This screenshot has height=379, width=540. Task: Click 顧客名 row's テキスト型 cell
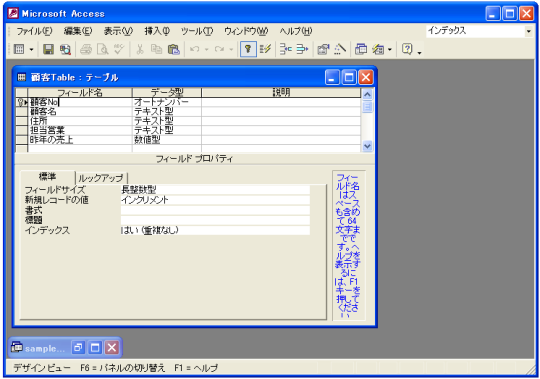[x=167, y=112]
